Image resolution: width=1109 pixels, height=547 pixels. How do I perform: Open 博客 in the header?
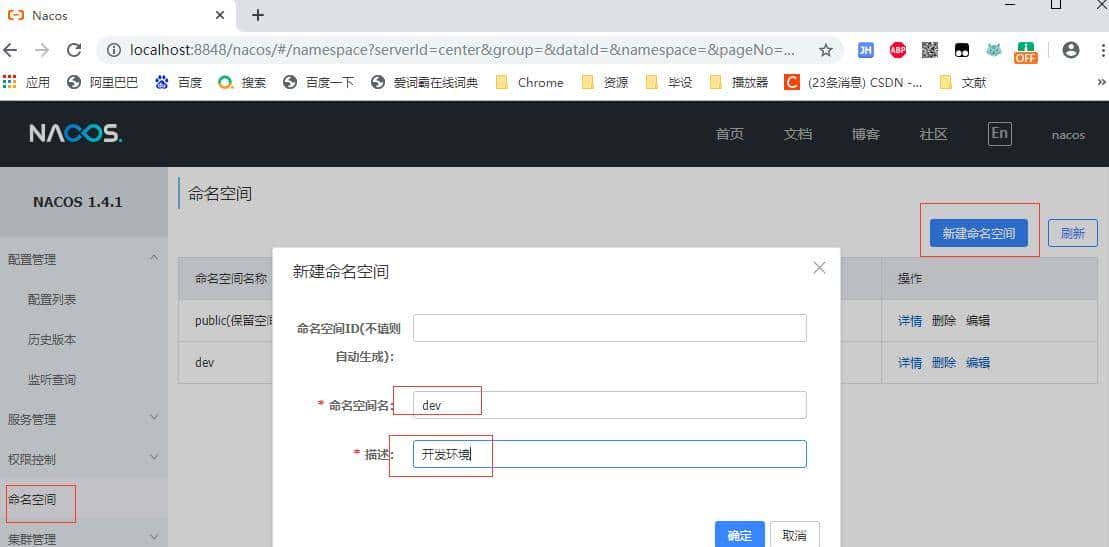point(866,134)
